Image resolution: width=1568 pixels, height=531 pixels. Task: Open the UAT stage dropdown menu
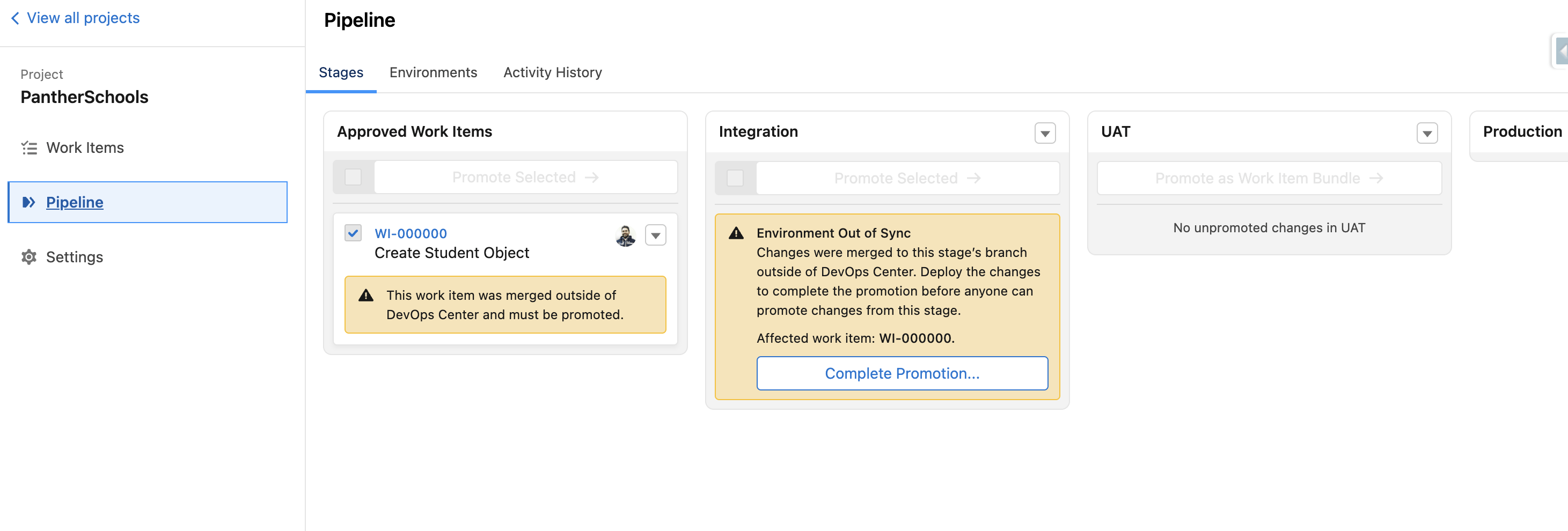1426,133
